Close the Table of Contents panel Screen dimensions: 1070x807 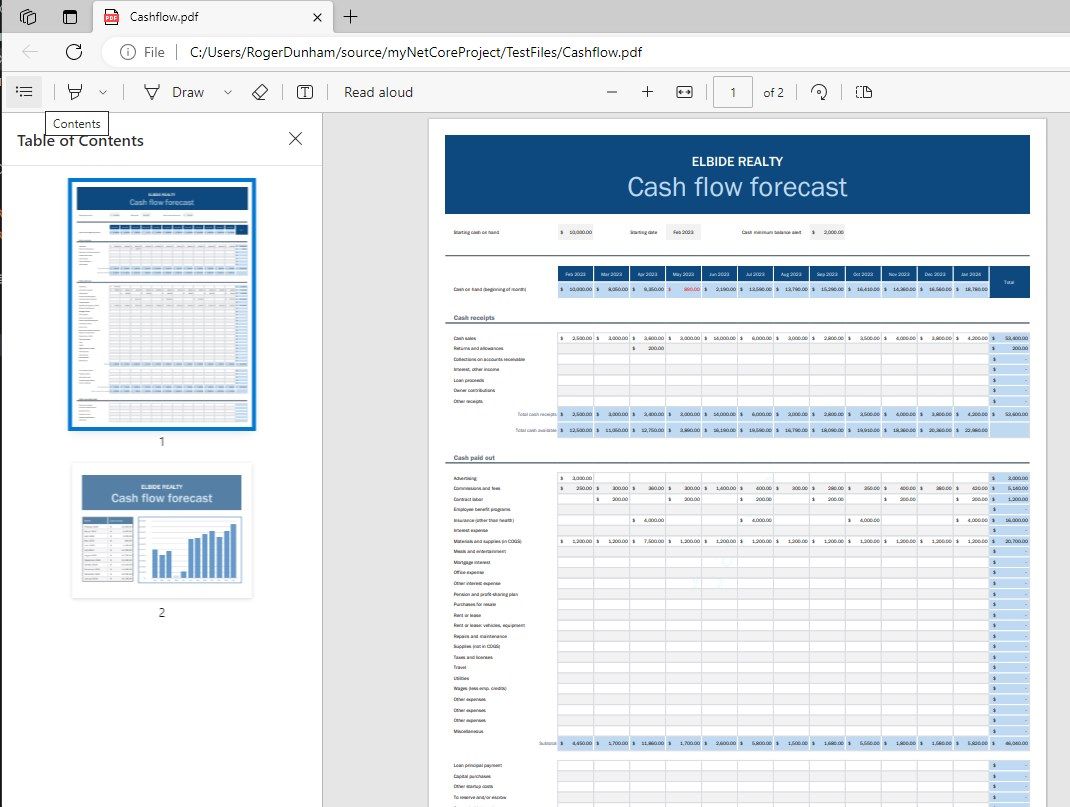[x=295, y=139]
